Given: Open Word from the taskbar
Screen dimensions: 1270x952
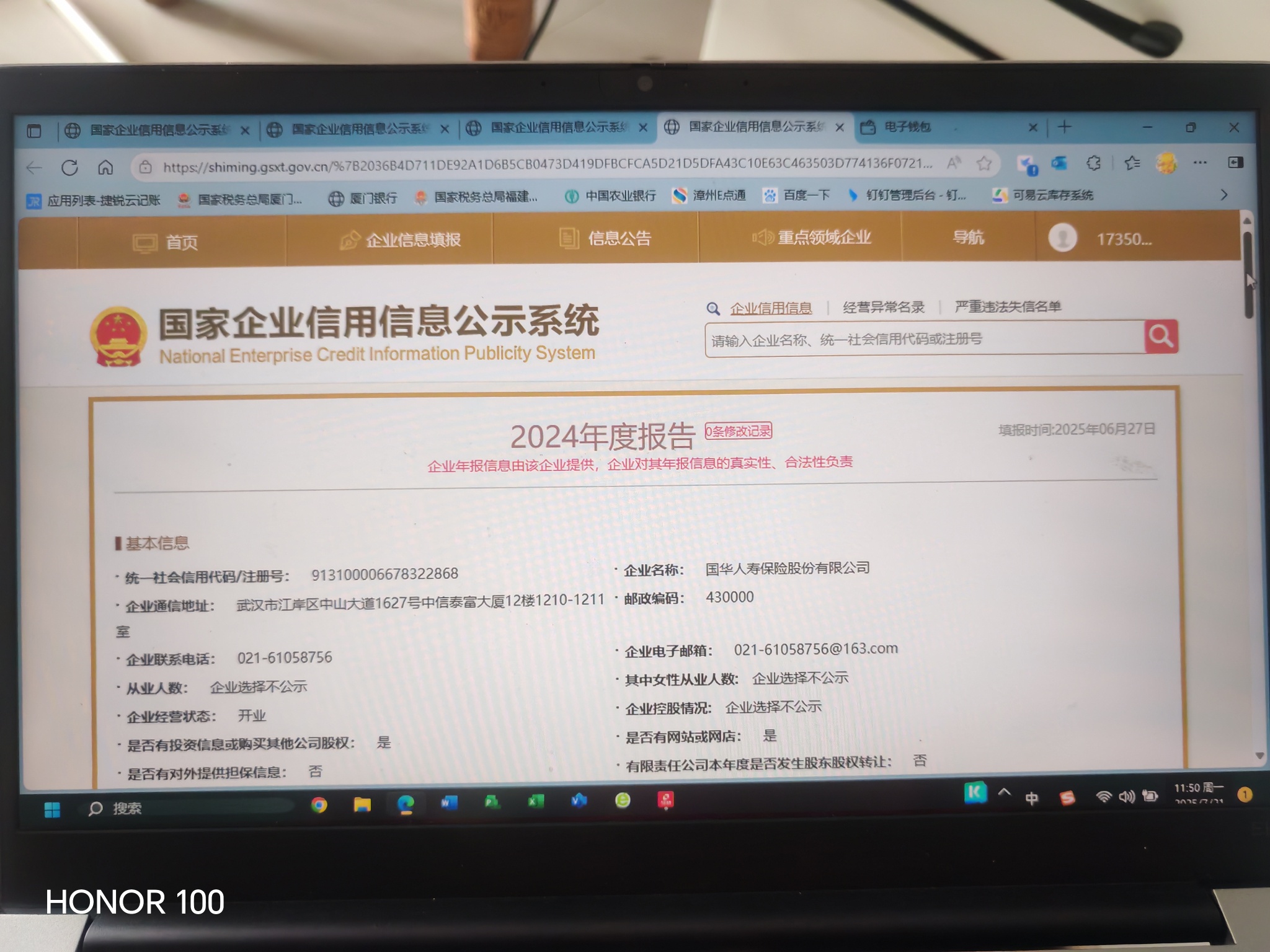Looking at the screenshot, I should [449, 803].
